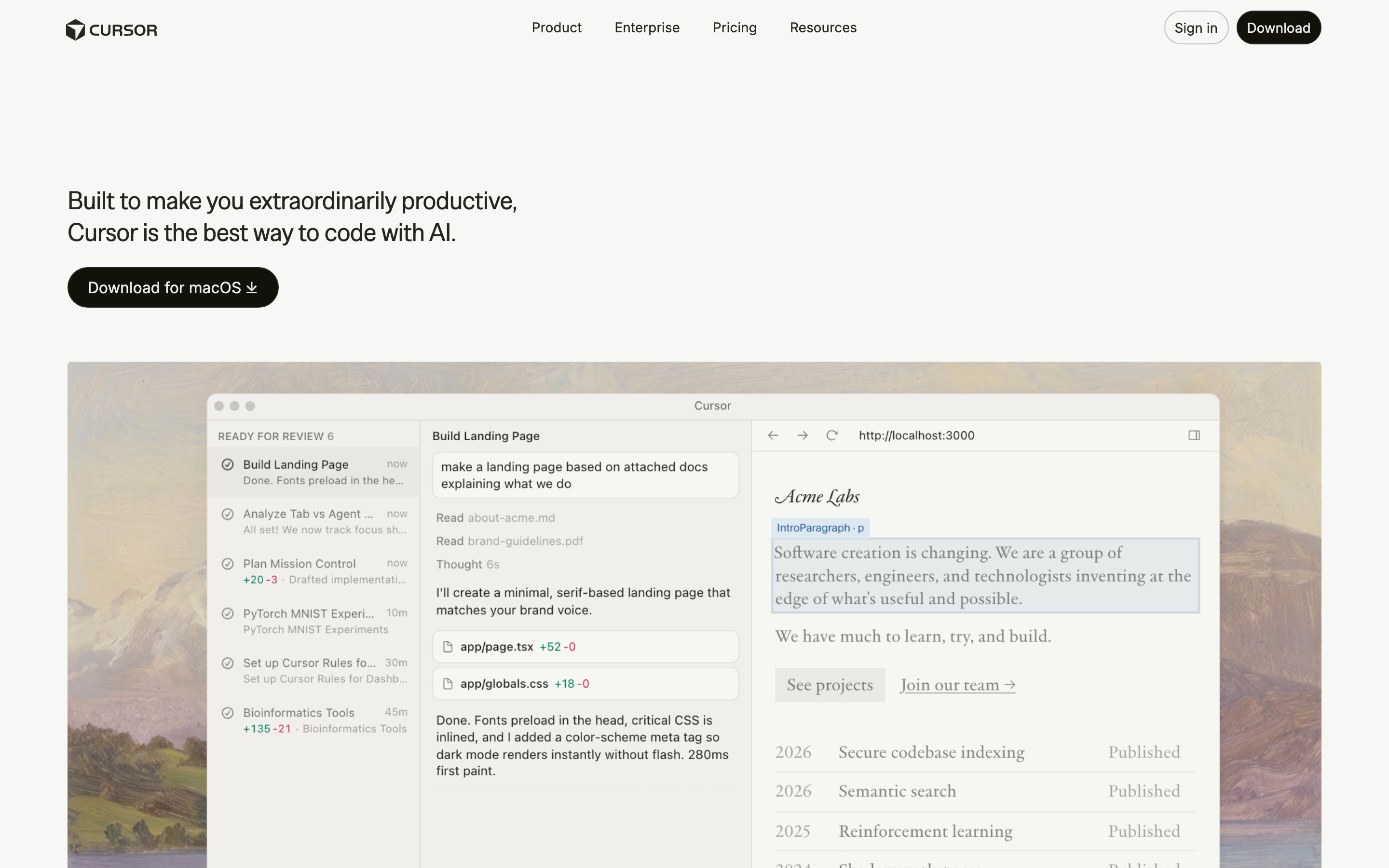Click the Sign in button
Viewport: 1389px width, 868px height.
1196,27
